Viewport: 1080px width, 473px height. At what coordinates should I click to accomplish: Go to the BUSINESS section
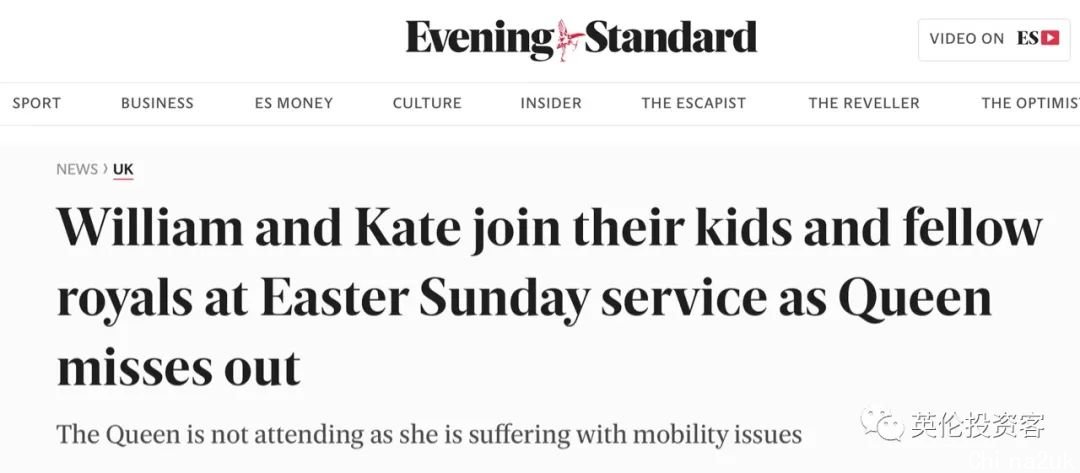pyautogui.click(x=157, y=103)
